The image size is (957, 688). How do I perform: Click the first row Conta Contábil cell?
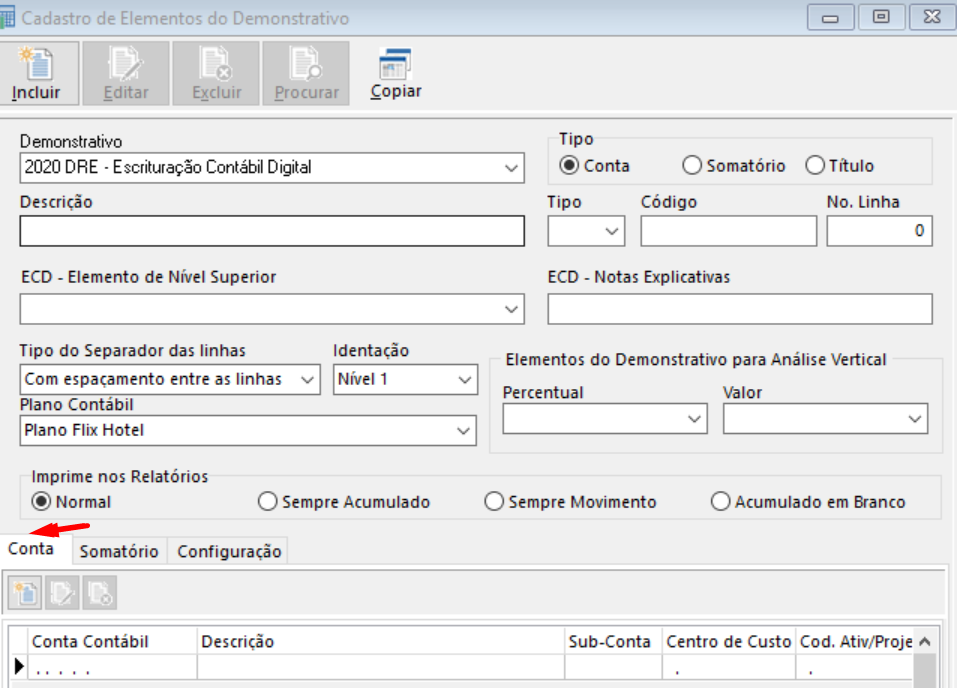click(x=112, y=667)
